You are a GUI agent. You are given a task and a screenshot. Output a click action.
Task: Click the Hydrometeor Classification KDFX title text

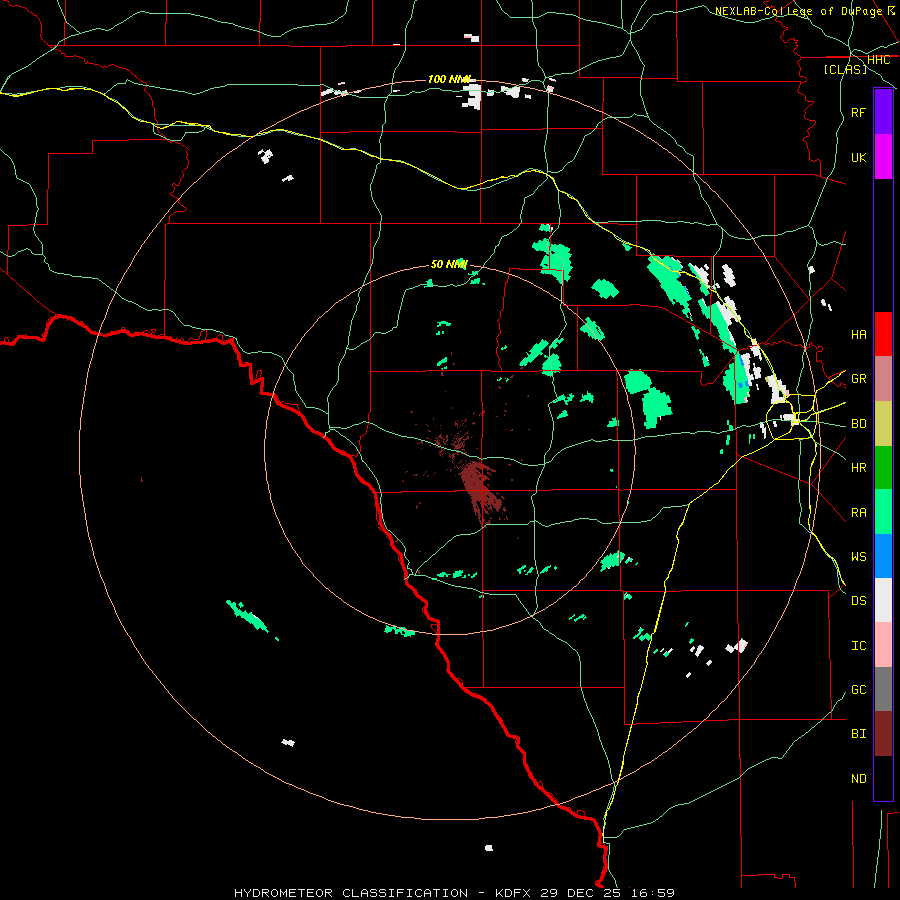point(454,893)
